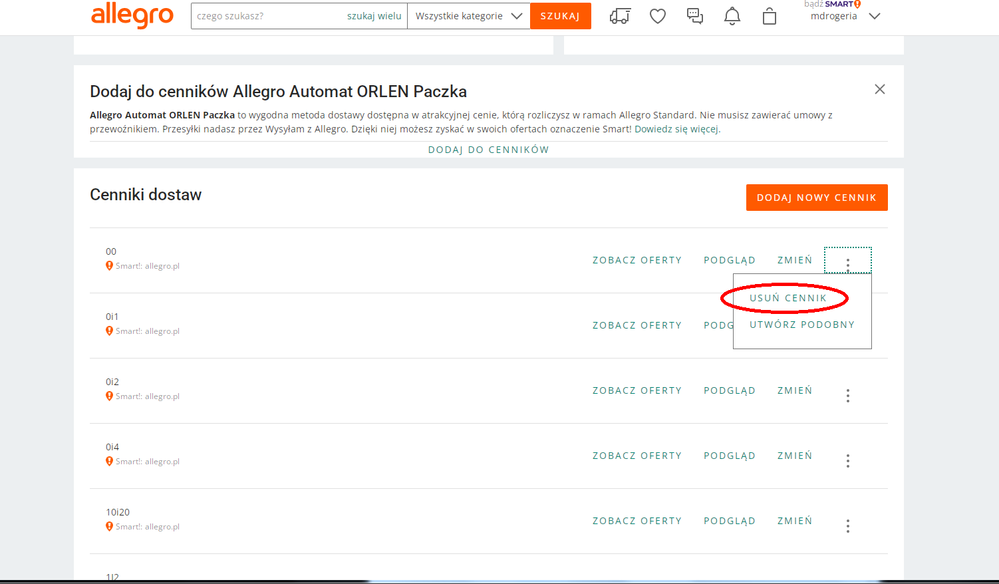Viewport: 999px width, 584px height.
Task: Click the cennik name 10i20
Action: tap(117, 512)
